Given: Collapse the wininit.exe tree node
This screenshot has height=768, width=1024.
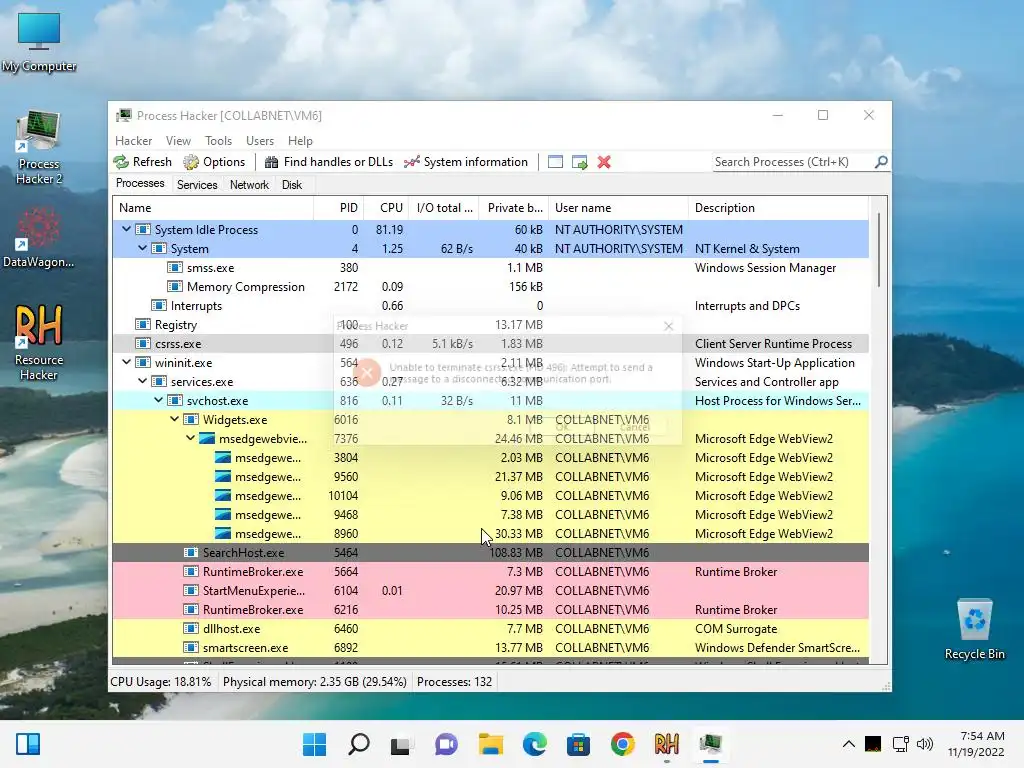Looking at the screenshot, I should pos(126,362).
